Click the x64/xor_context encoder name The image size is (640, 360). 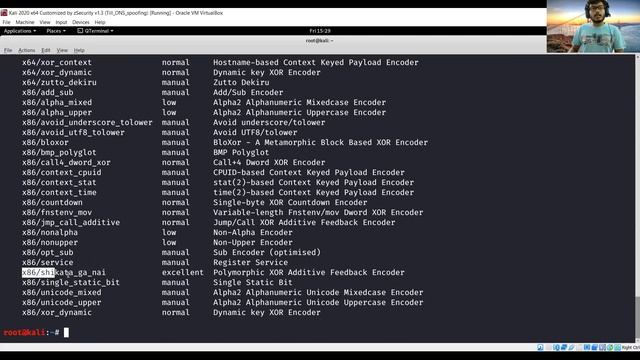pos(57,62)
